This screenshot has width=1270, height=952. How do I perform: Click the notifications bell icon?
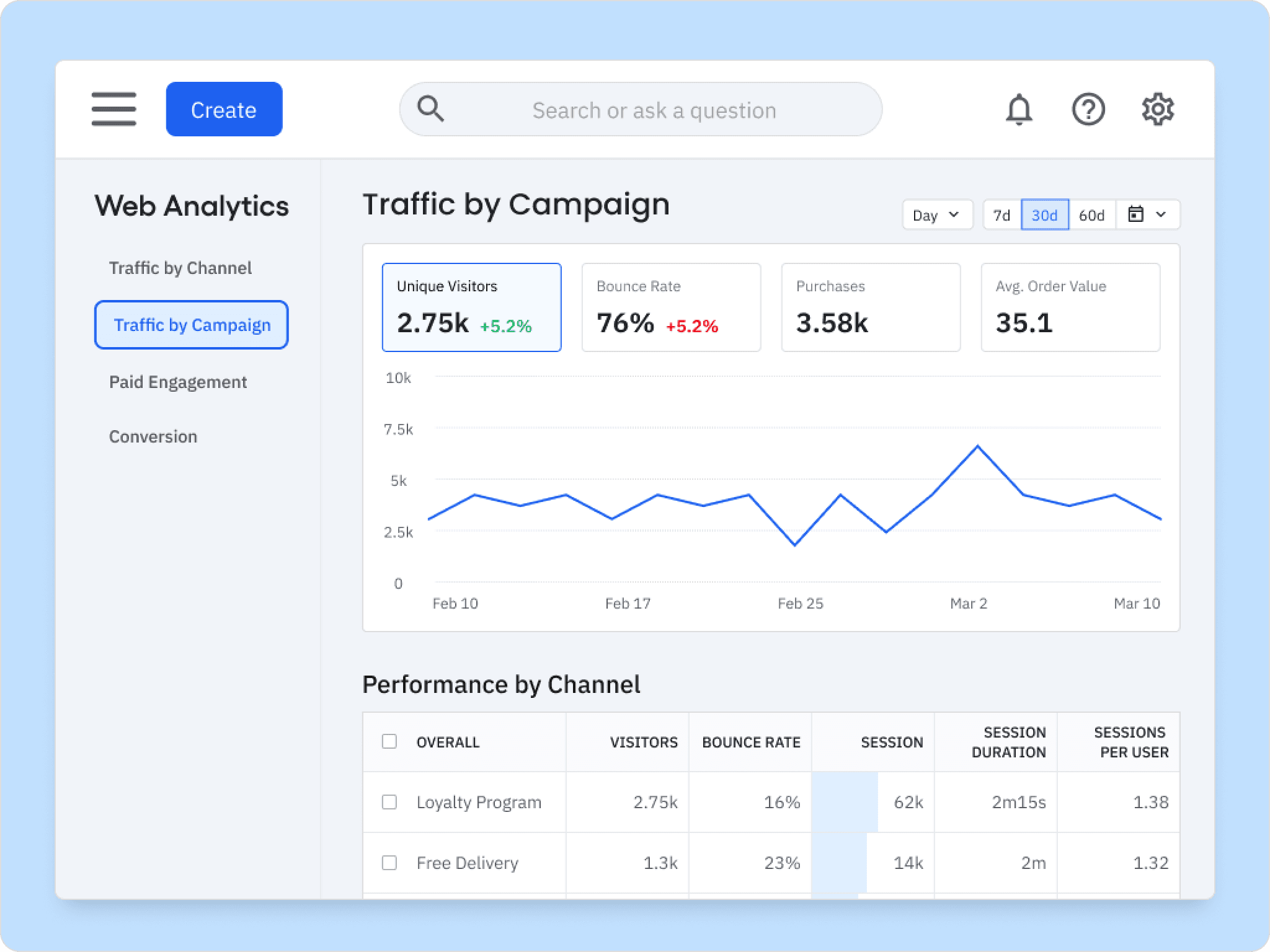click(x=1018, y=110)
